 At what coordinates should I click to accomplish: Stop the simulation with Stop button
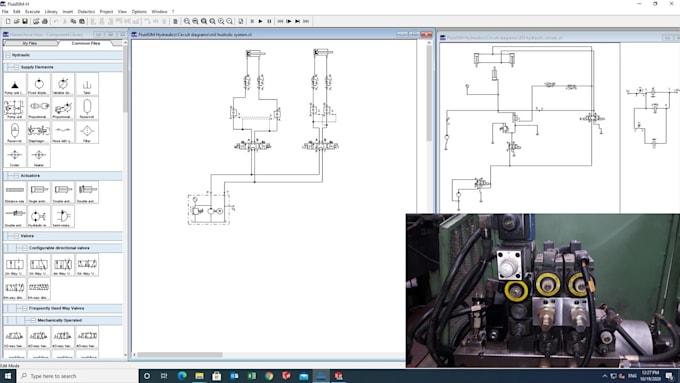pyautogui.click(x=252, y=21)
